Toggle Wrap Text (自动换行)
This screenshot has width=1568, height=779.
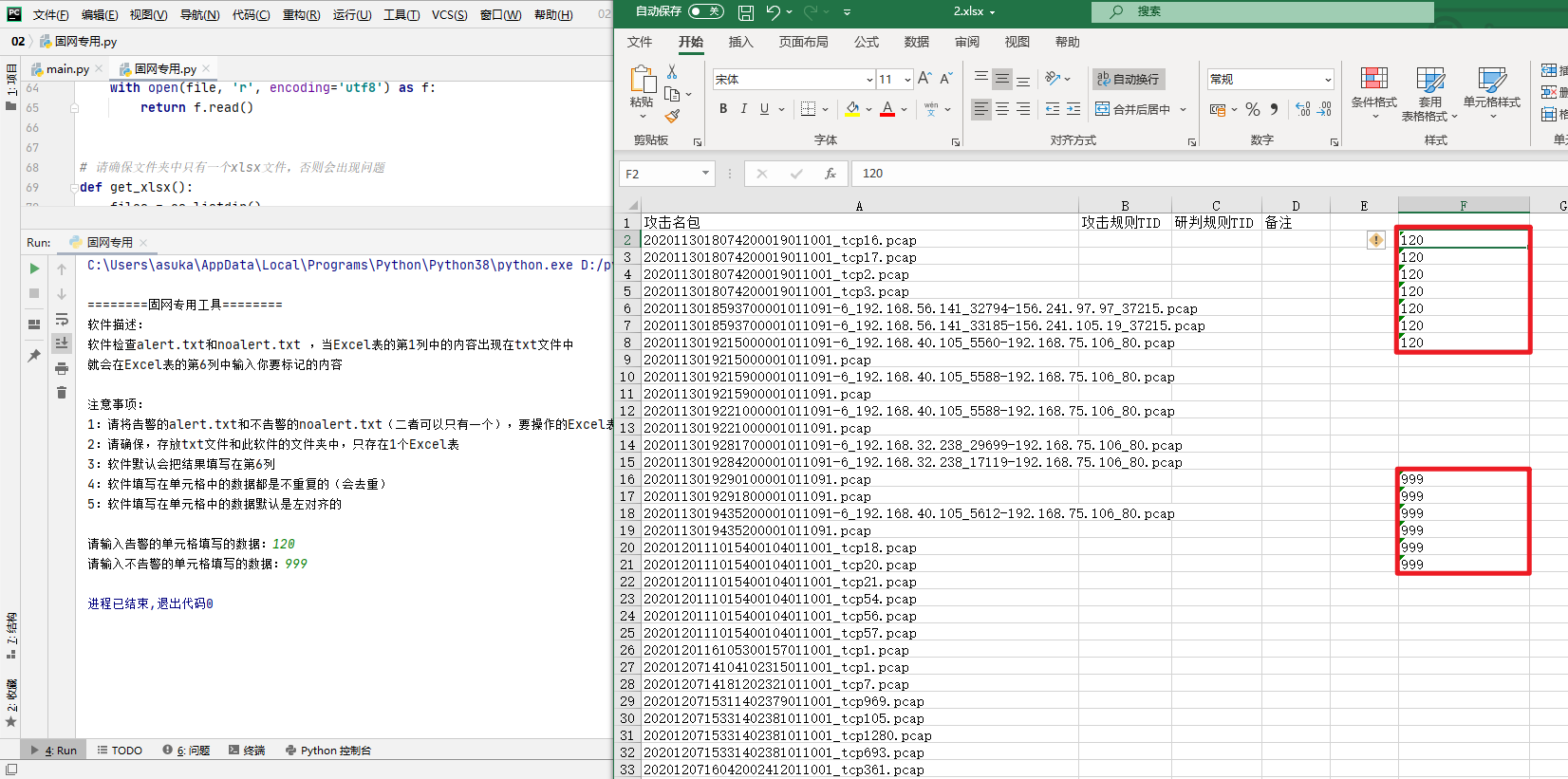coord(1129,80)
